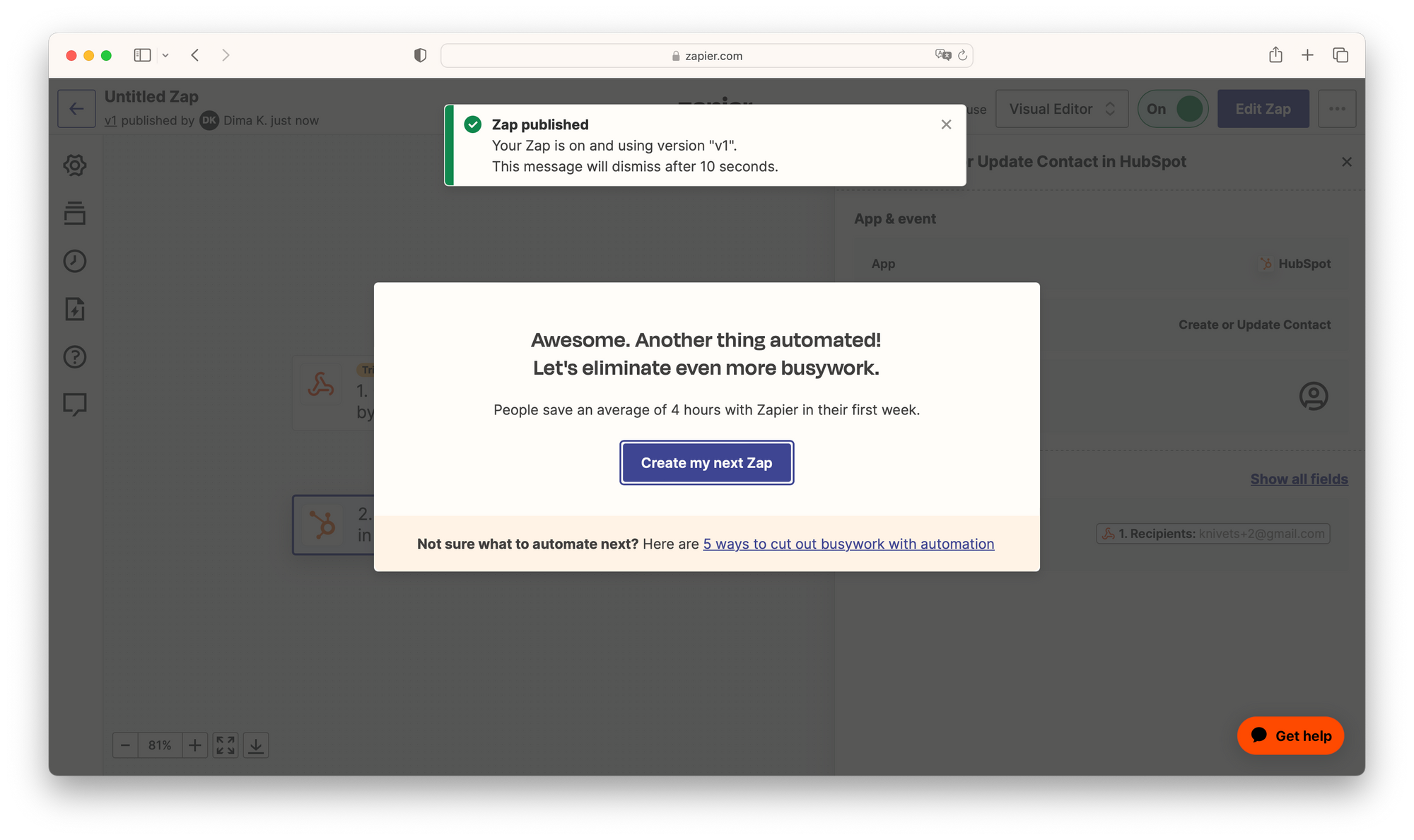Click the export download icon
The width and height of the screenshot is (1414, 840).
tap(256, 745)
